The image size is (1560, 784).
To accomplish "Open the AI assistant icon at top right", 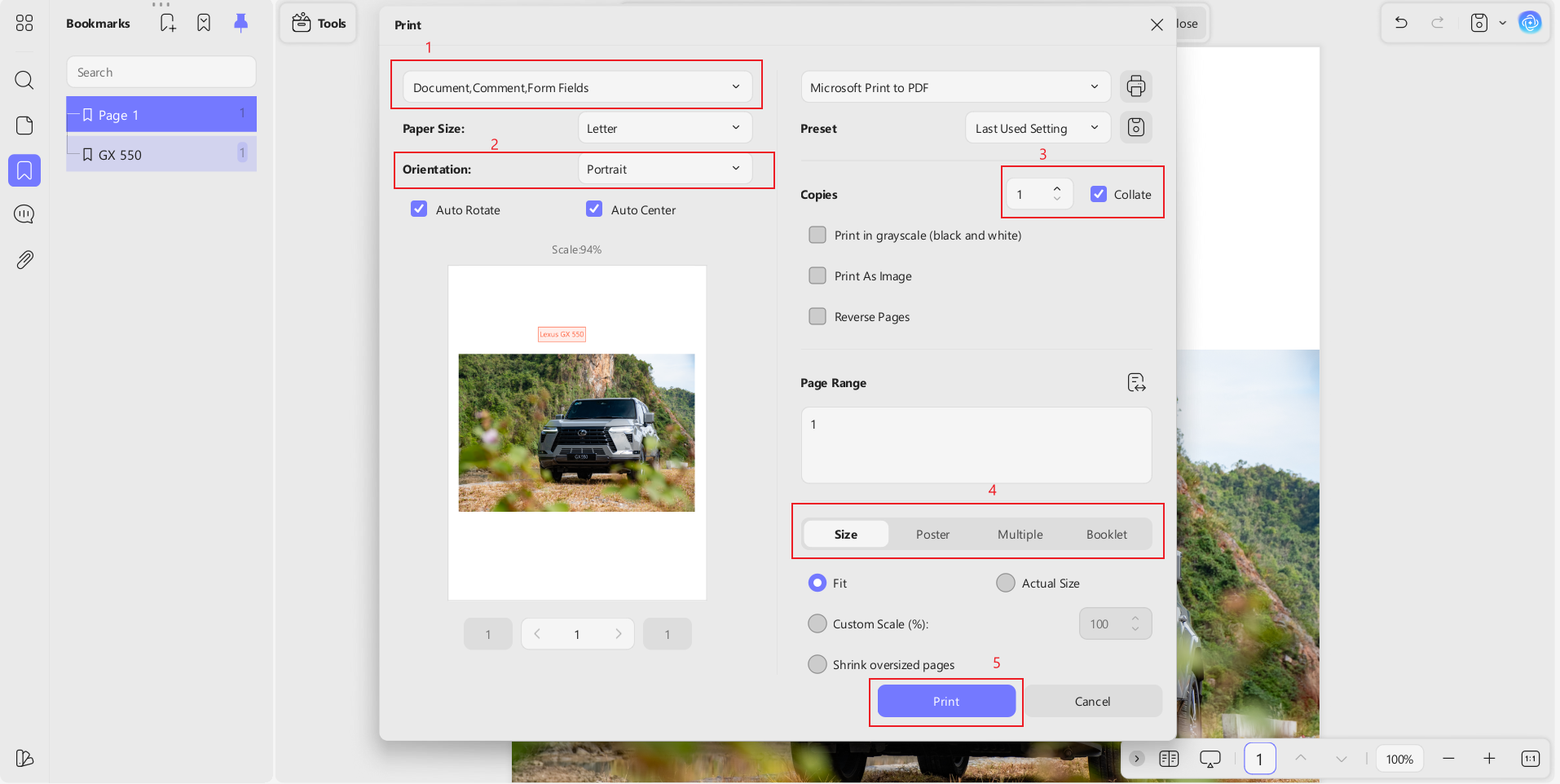I will 1530,22.
